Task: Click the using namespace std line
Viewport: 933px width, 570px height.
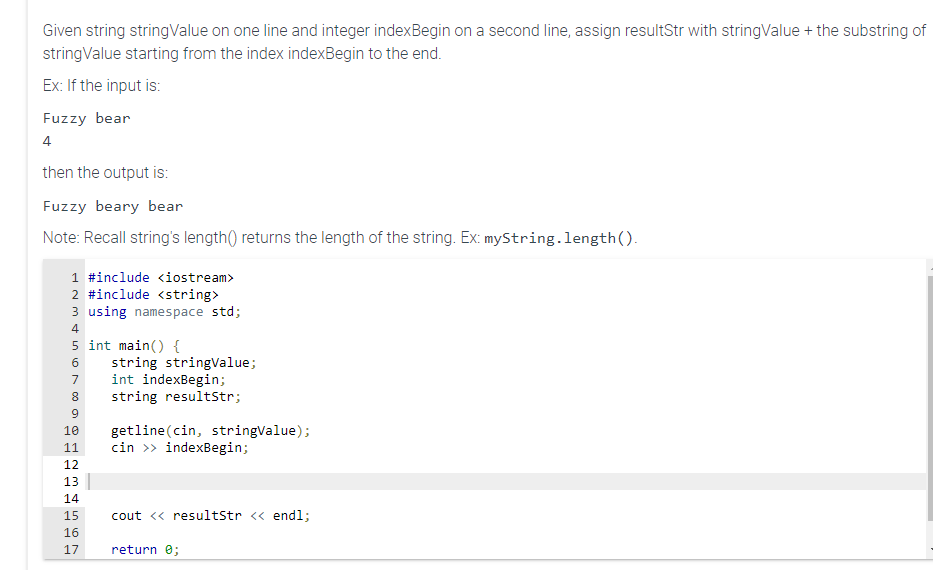Action: tap(164, 312)
